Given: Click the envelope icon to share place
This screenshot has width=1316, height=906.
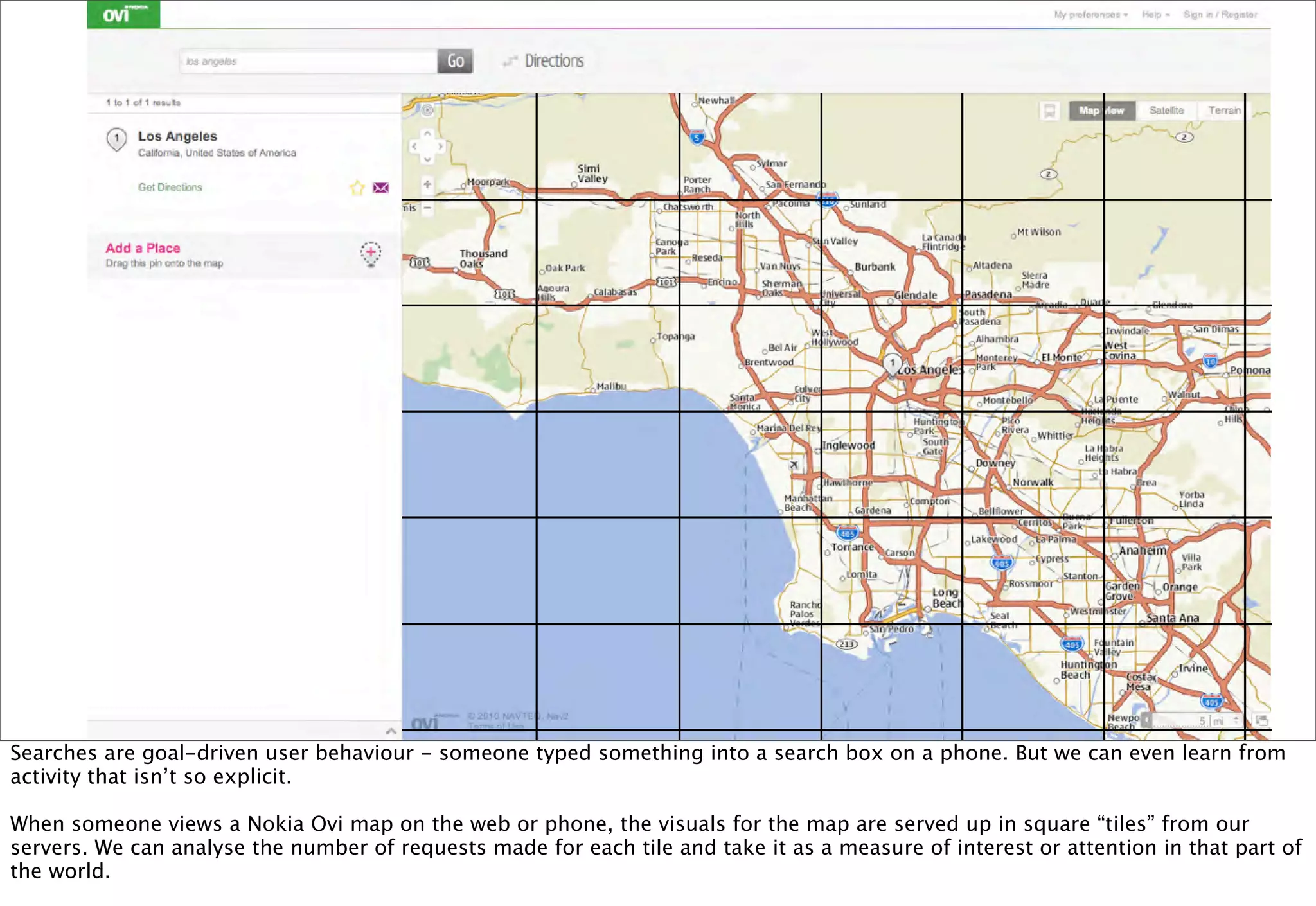Looking at the screenshot, I should [x=381, y=188].
